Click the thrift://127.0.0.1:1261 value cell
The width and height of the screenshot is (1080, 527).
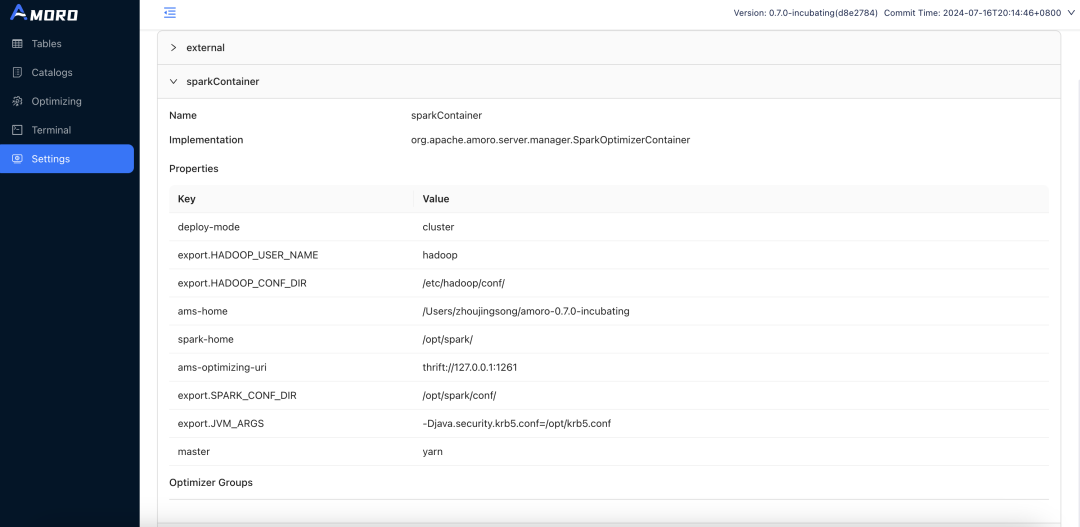(470, 367)
